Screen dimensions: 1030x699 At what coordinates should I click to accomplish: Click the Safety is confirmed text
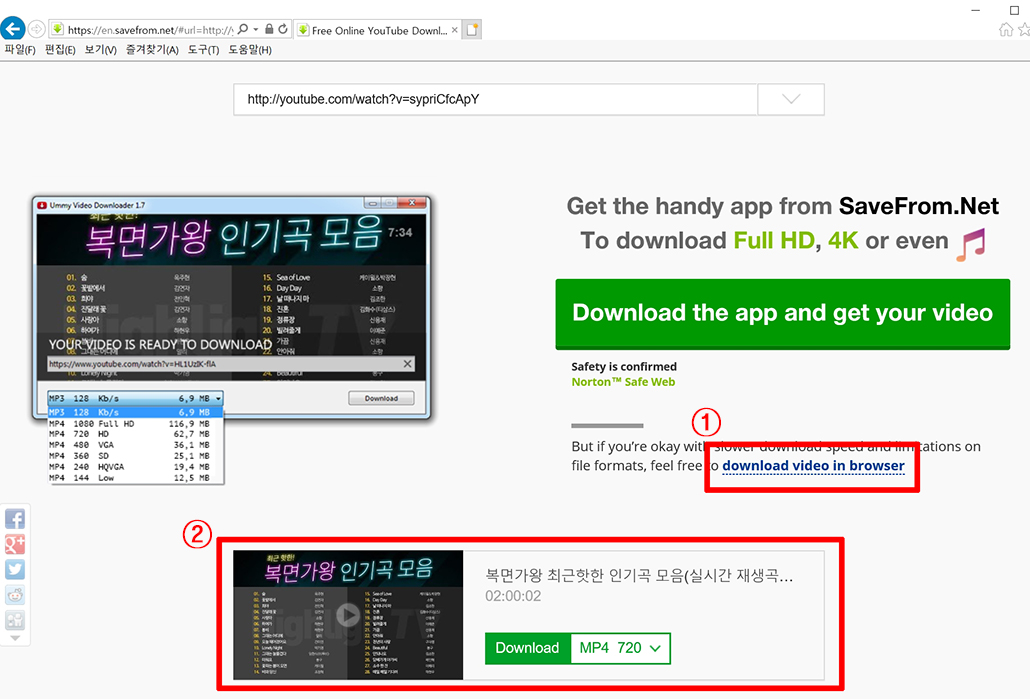coord(624,367)
